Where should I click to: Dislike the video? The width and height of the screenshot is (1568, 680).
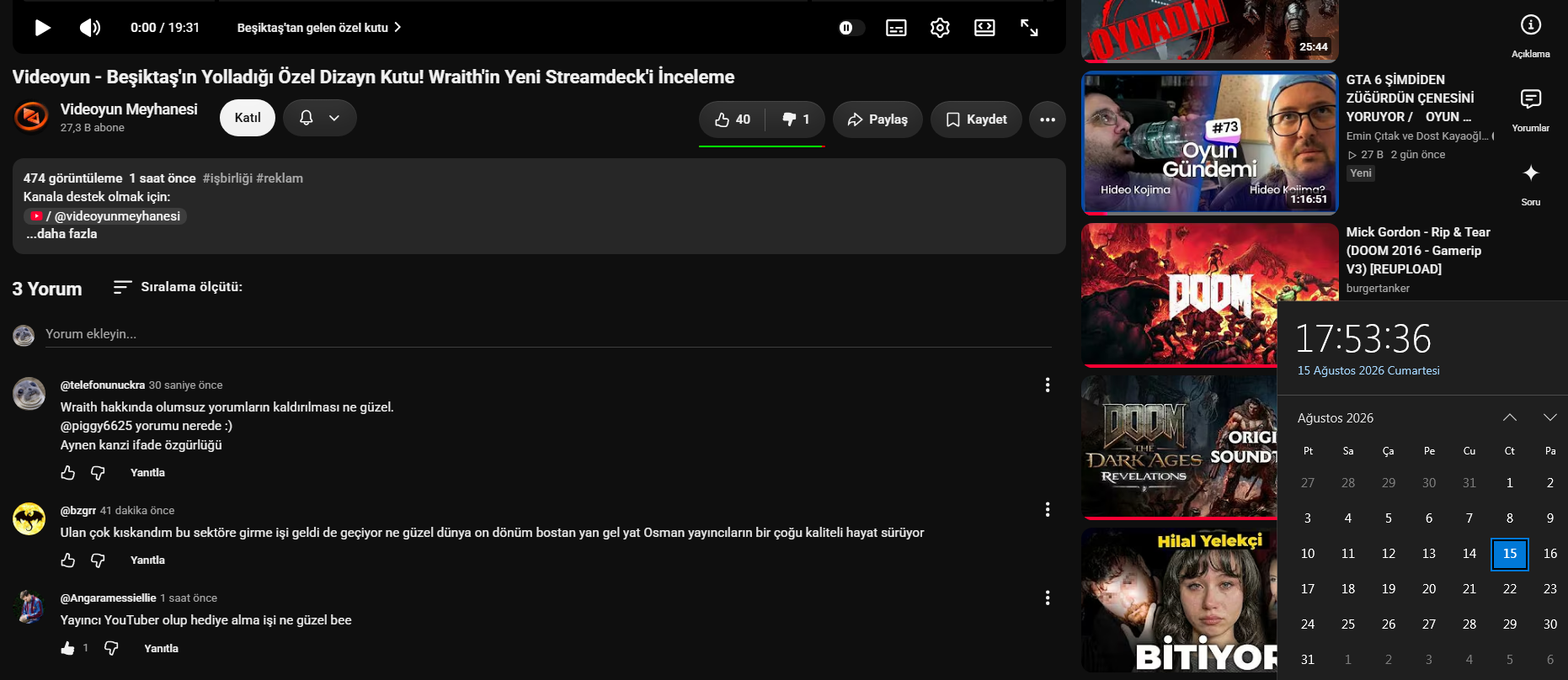796,120
